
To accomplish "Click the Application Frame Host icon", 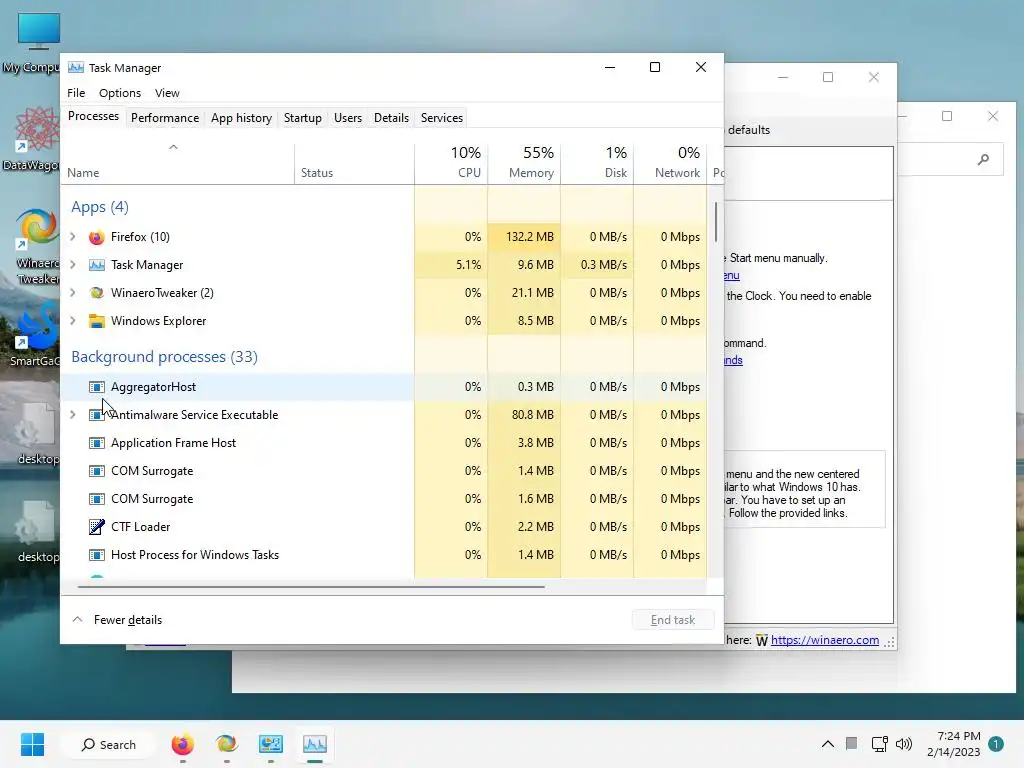I will coord(97,443).
